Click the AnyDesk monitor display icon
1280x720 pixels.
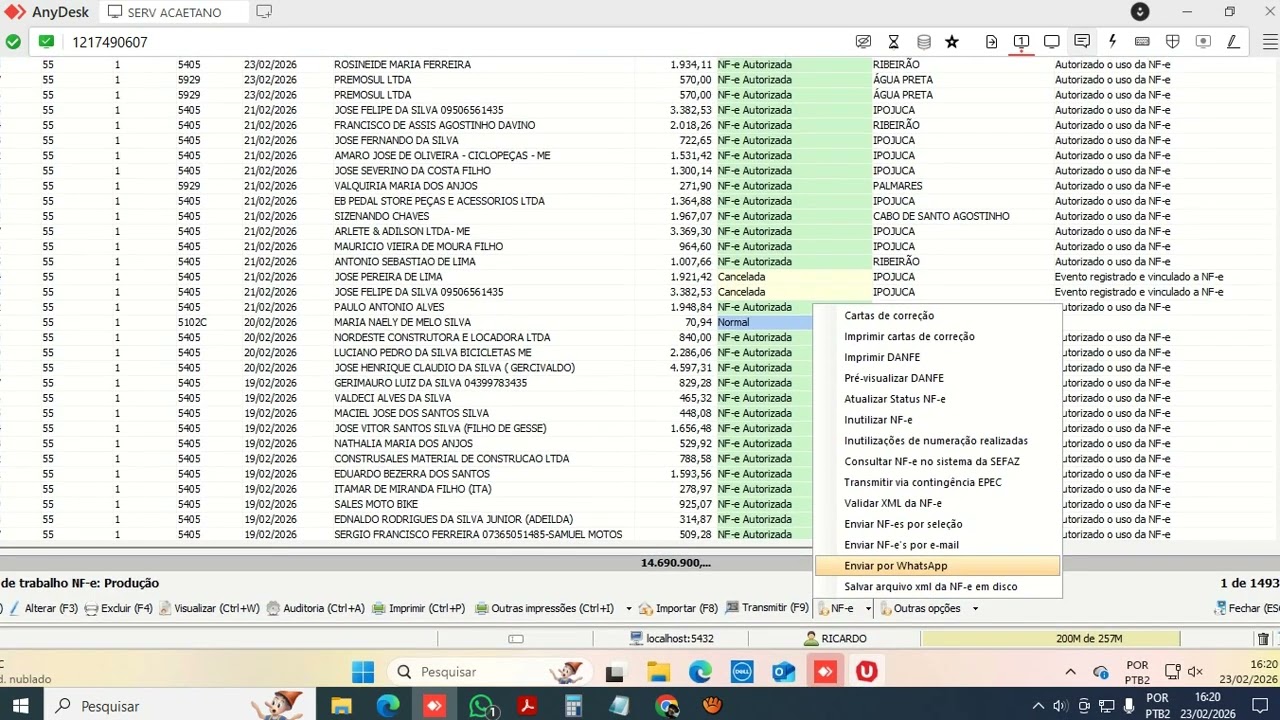pos(1052,42)
